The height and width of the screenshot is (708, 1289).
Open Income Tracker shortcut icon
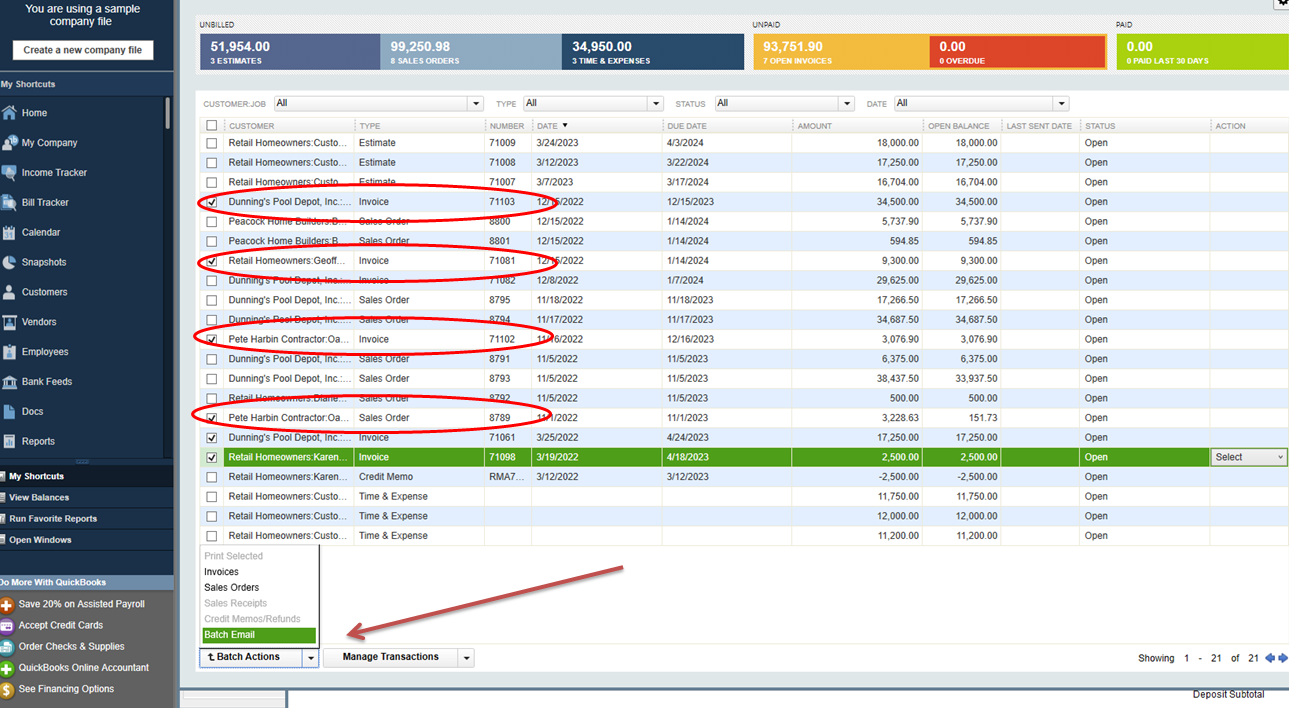pos(9,173)
